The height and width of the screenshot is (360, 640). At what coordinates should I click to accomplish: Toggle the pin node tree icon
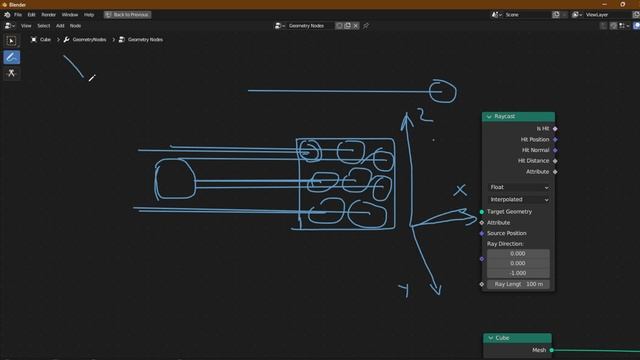pyautogui.click(x=366, y=26)
